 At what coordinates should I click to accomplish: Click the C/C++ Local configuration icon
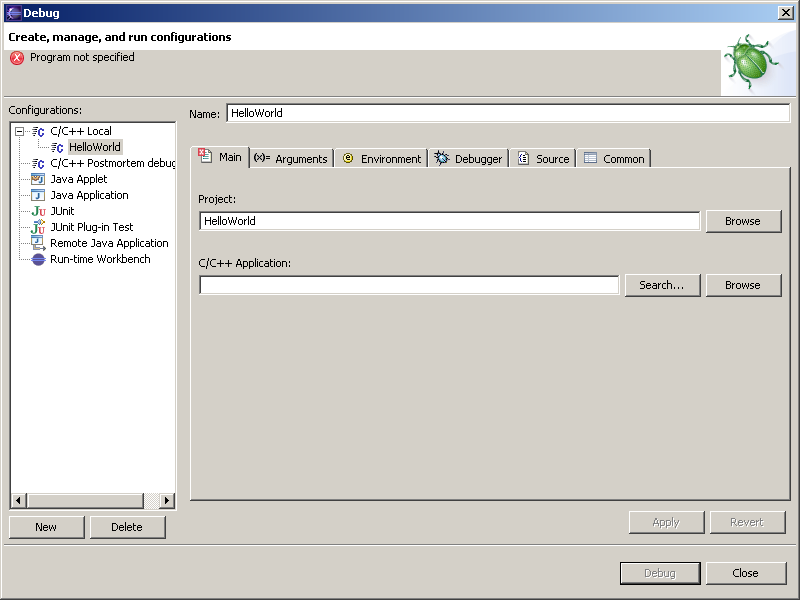(x=38, y=131)
